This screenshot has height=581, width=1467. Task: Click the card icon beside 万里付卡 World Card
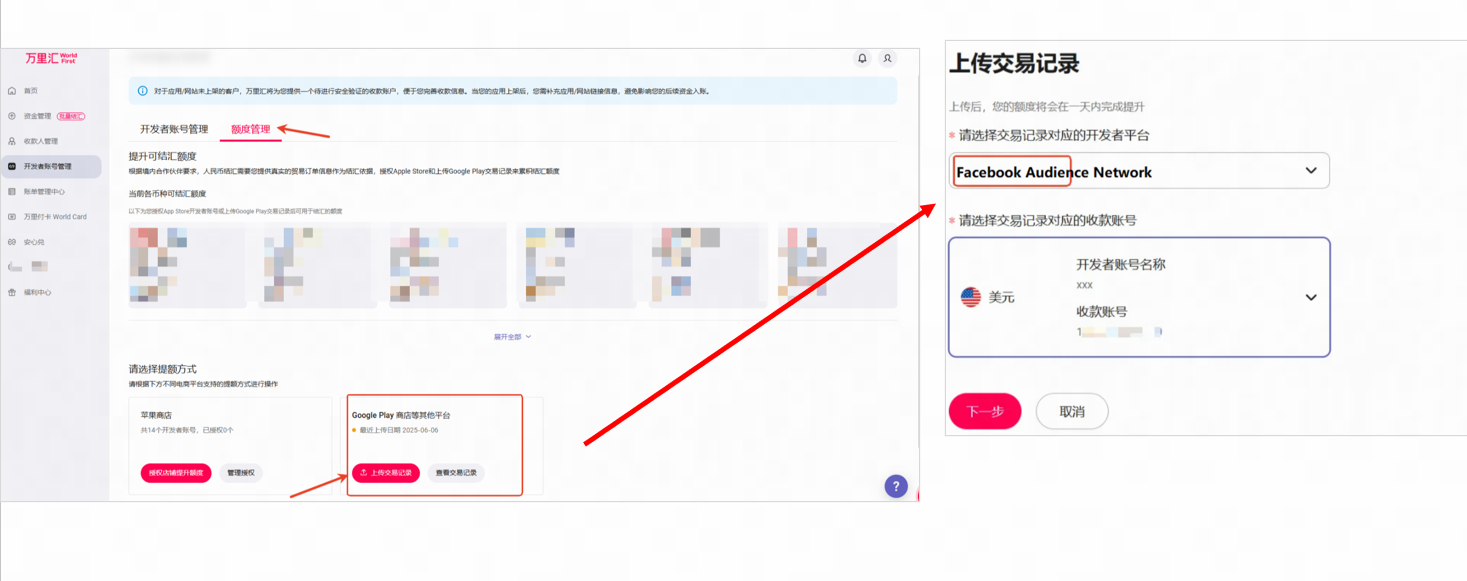click(12, 217)
